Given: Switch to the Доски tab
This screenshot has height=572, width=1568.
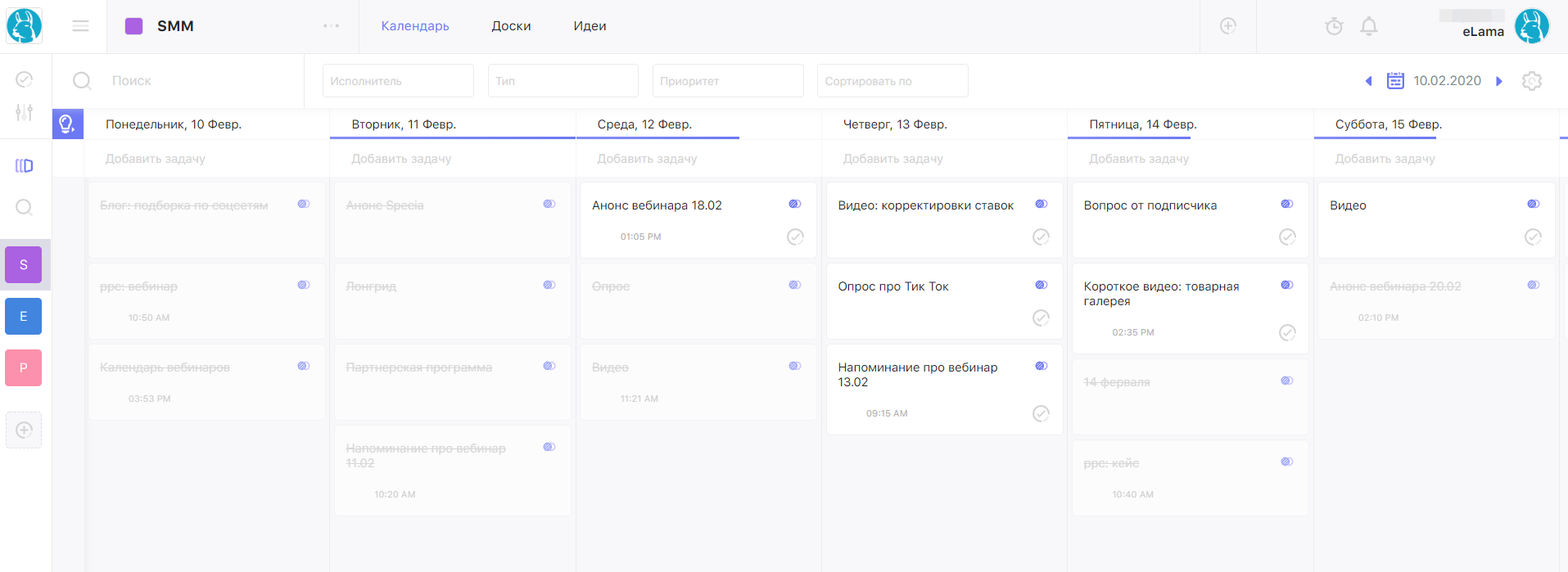Looking at the screenshot, I should pyautogui.click(x=511, y=26).
